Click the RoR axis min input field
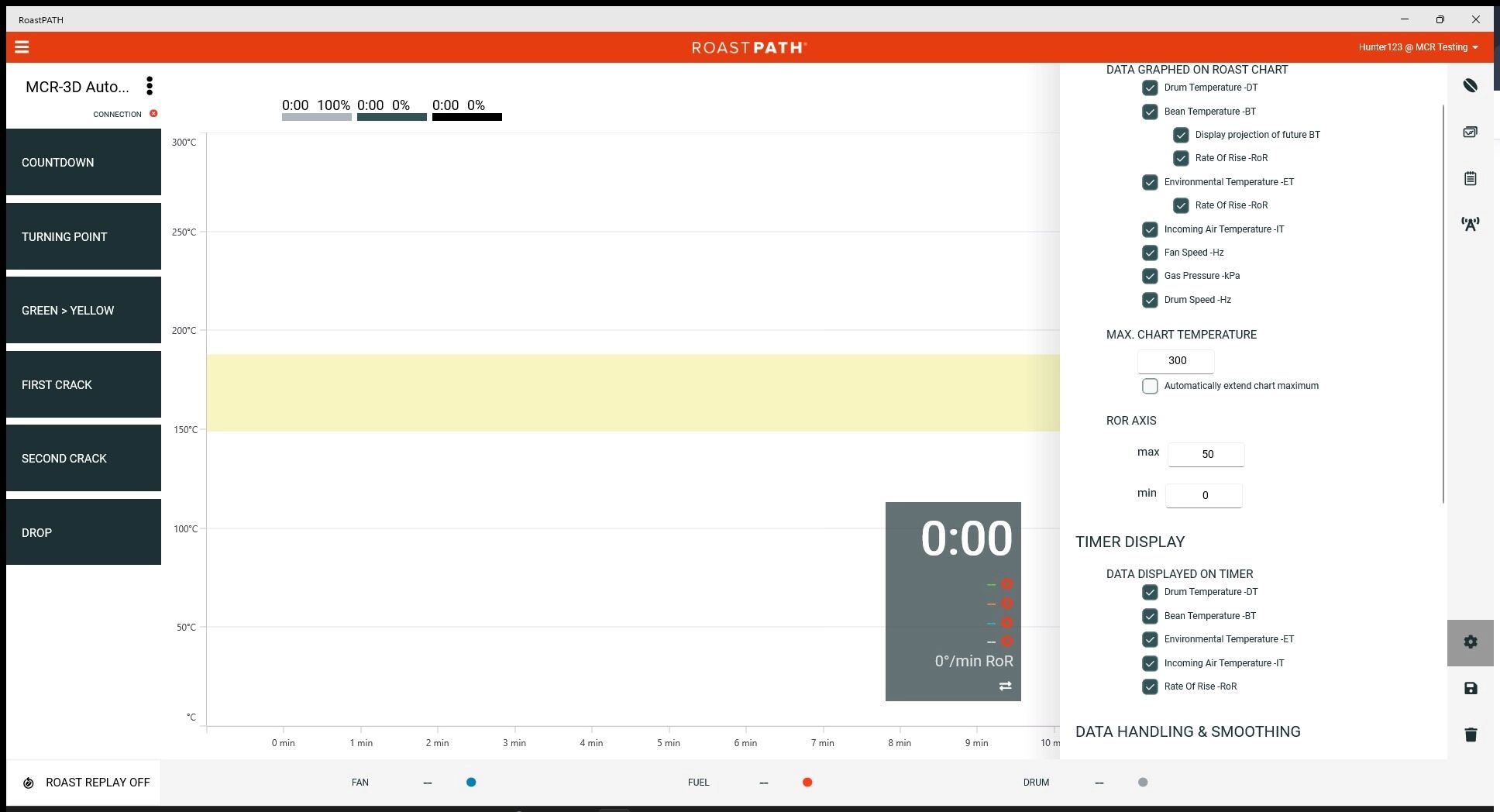Screen dimensions: 1500x812 [x=1204, y=496]
